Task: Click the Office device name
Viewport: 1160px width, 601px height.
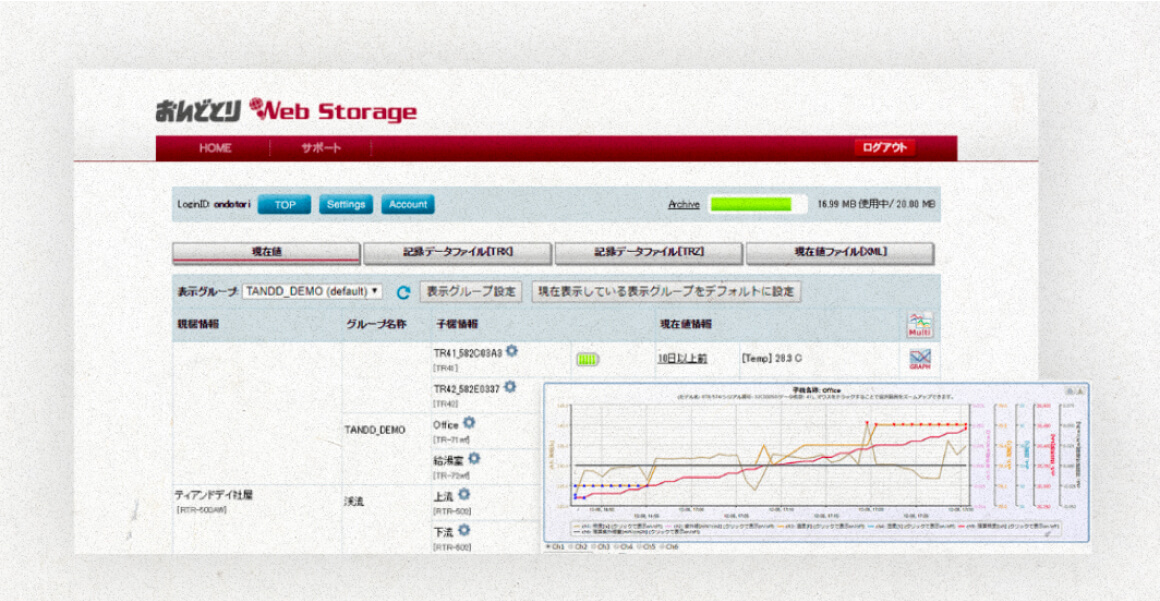Action: 446,426
